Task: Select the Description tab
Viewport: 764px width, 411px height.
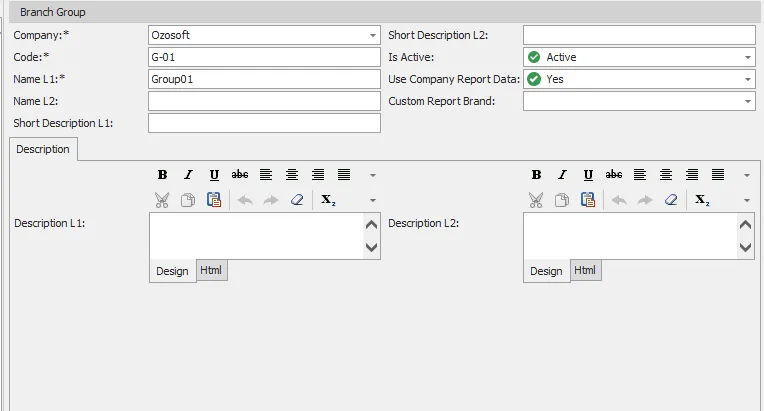Action: [x=43, y=149]
